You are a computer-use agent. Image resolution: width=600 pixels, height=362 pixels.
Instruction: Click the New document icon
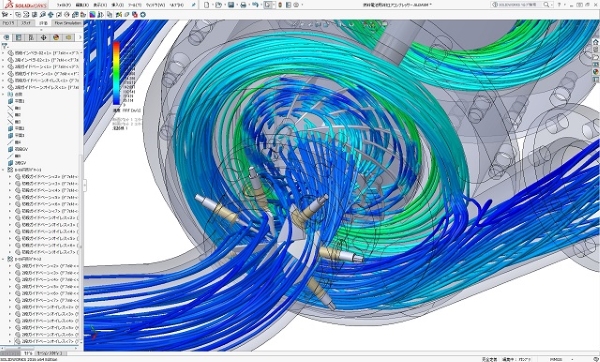pyautogui.click(x=207, y=5)
